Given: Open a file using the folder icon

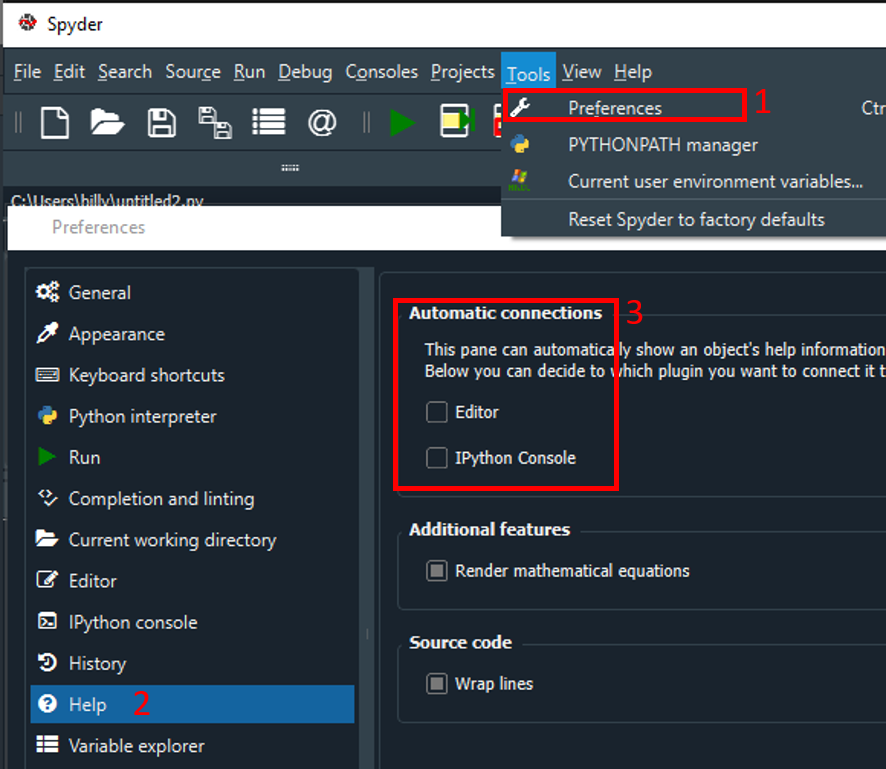Looking at the screenshot, I should pos(107,123).
